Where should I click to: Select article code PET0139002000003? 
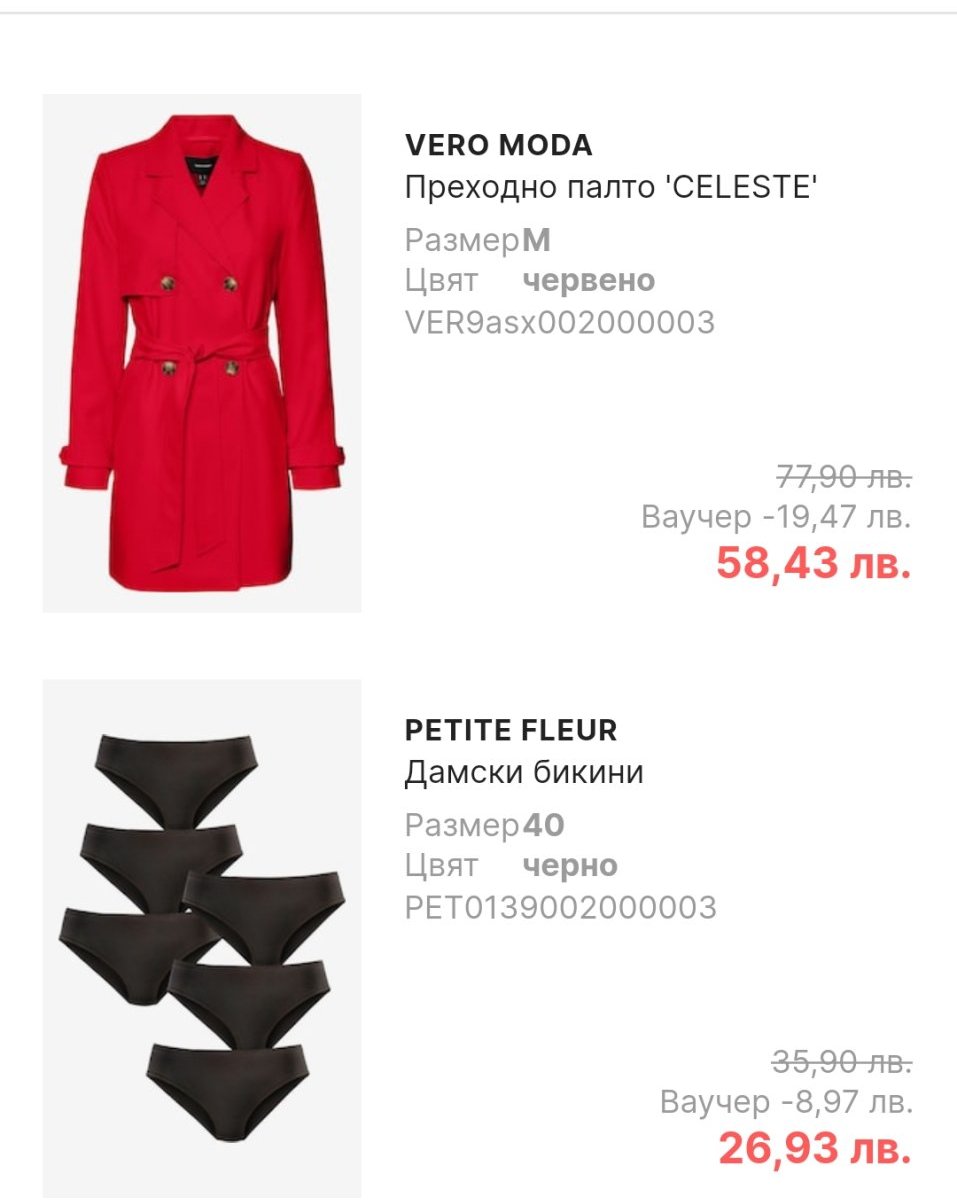pos(560,907)
